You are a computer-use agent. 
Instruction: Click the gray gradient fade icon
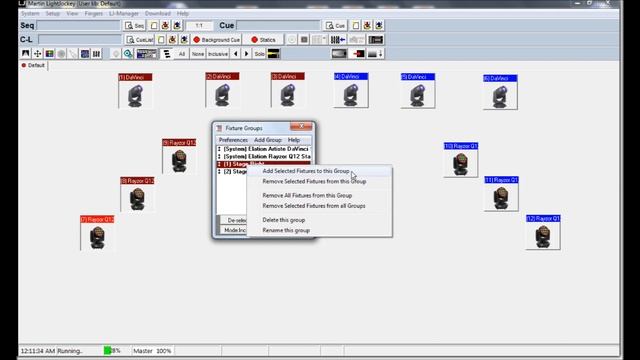click(339, 53)
